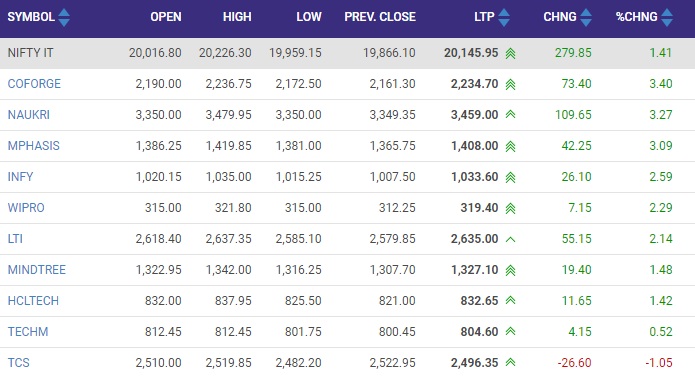Open the MPHASIS symbol link

(34, 146)
